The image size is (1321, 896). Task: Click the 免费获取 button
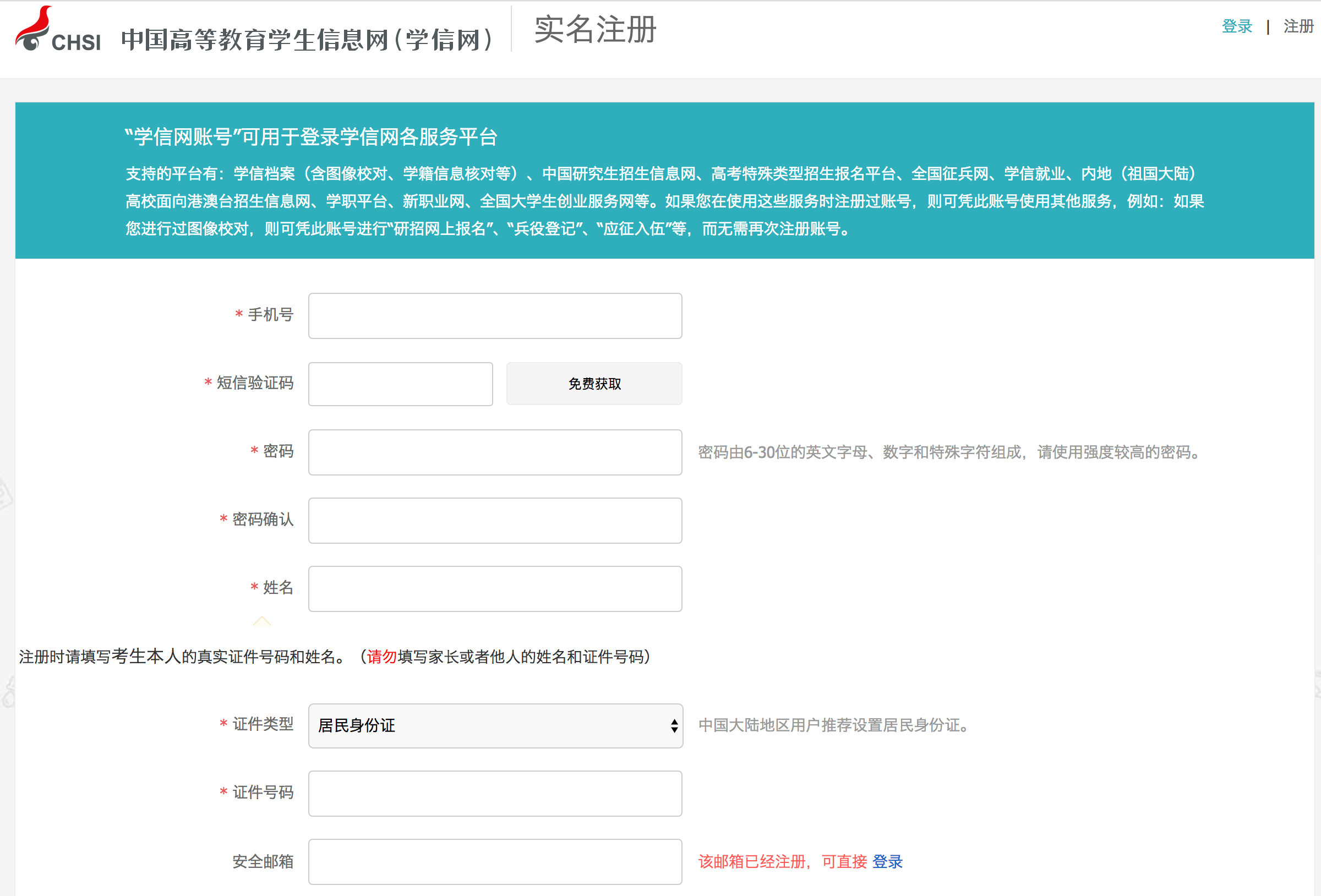[594, 384]
